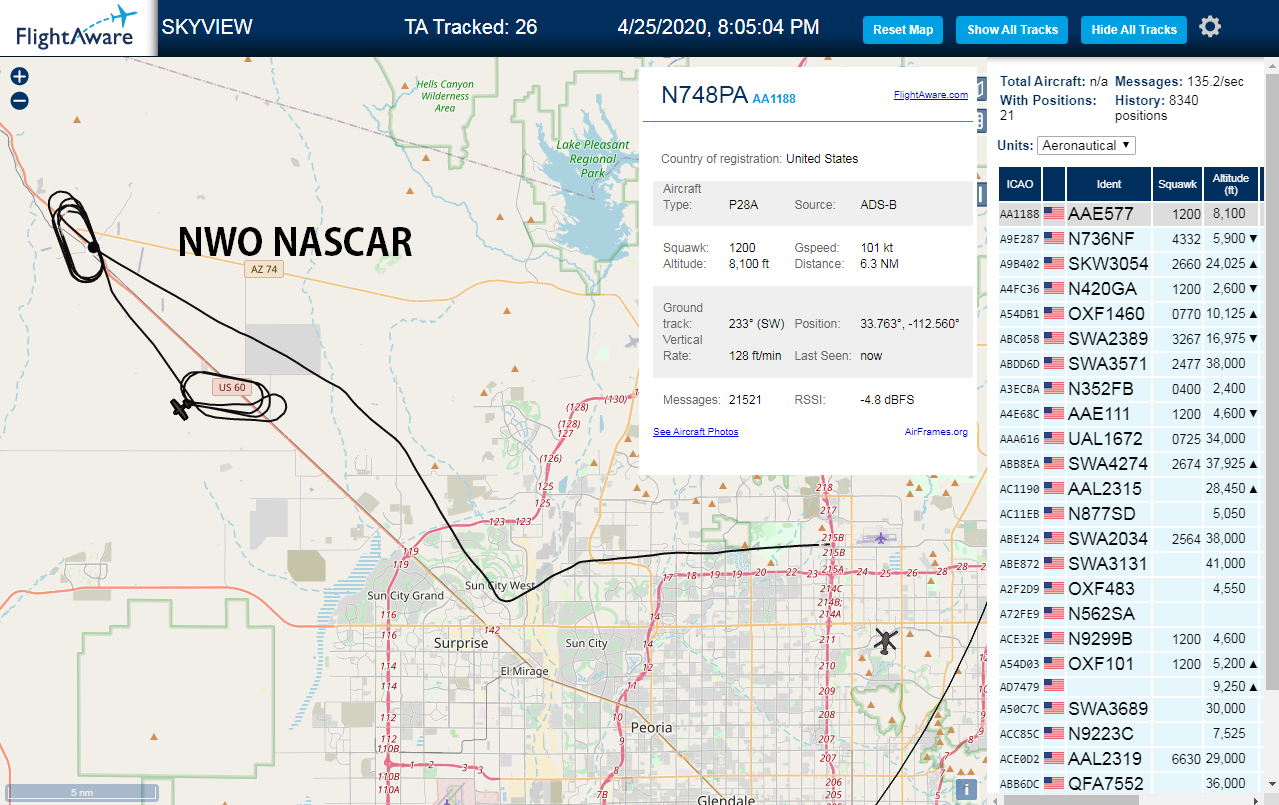Click the US flag in the OXF1460 row
The width and height of the screenshot is (1279, 805).
[1054, 313]
